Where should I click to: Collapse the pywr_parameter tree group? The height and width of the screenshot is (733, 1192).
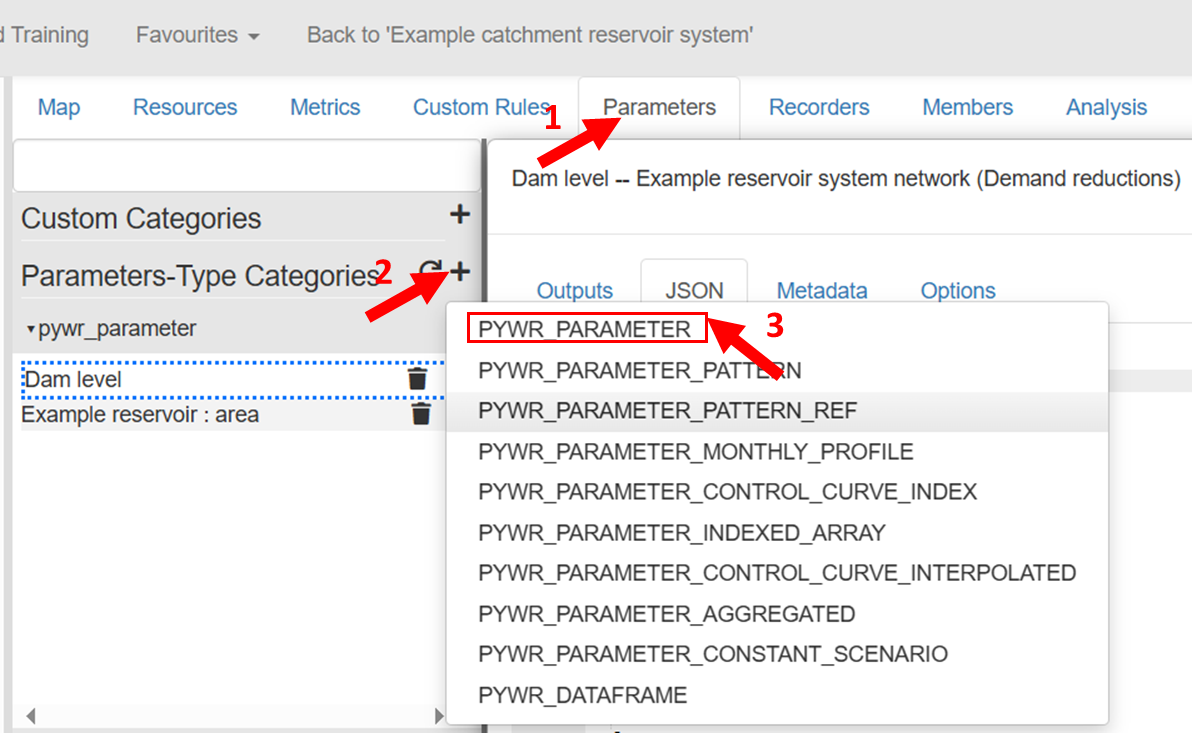coord(31,329)
